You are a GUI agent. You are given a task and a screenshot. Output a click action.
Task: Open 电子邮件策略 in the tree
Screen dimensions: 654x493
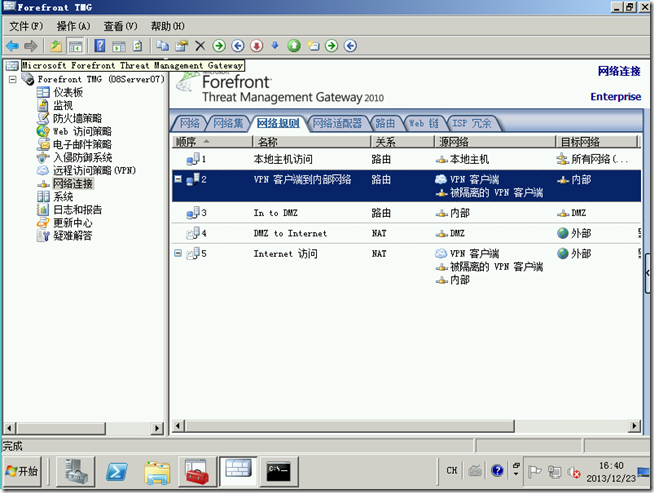(x=82, y=144)
